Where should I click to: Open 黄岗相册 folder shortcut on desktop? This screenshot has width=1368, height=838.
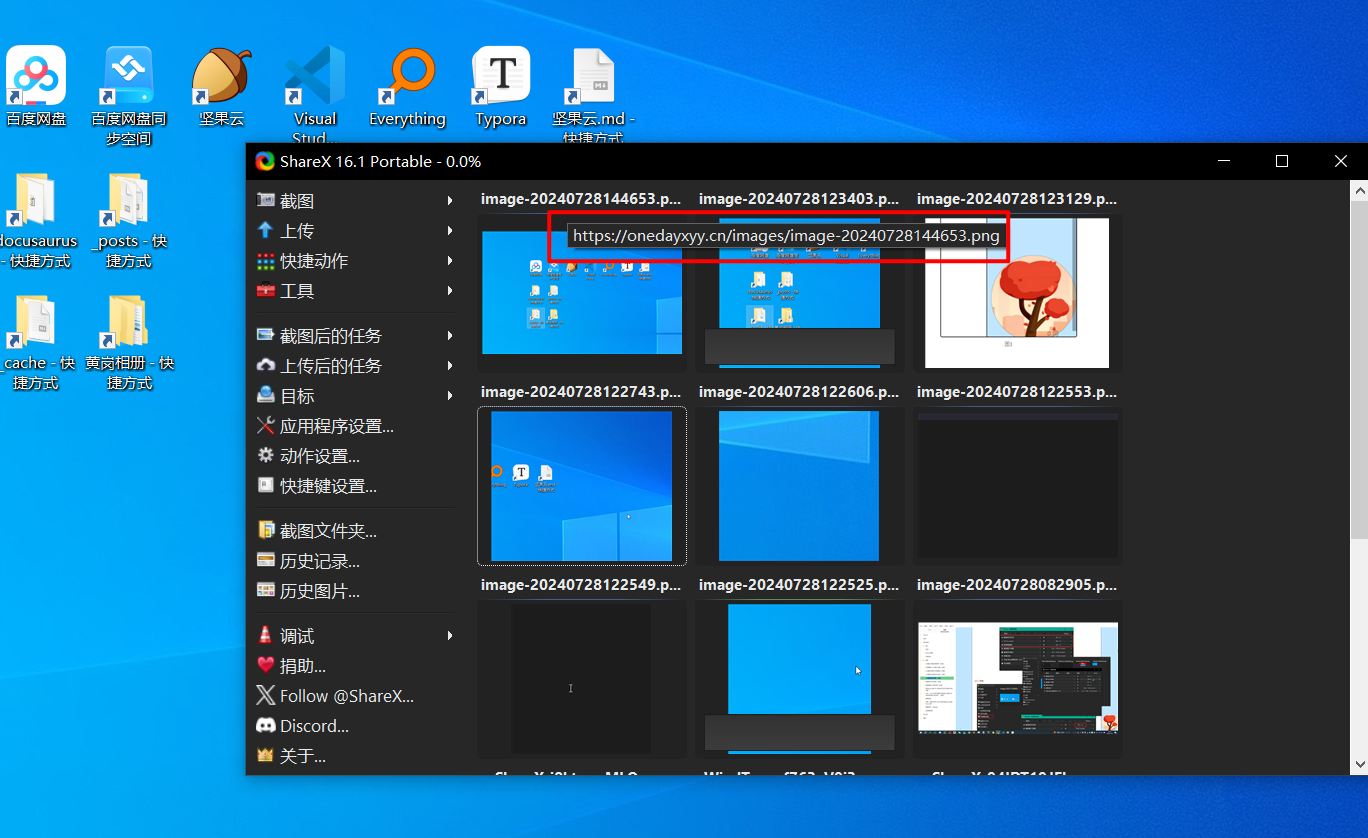129,342
